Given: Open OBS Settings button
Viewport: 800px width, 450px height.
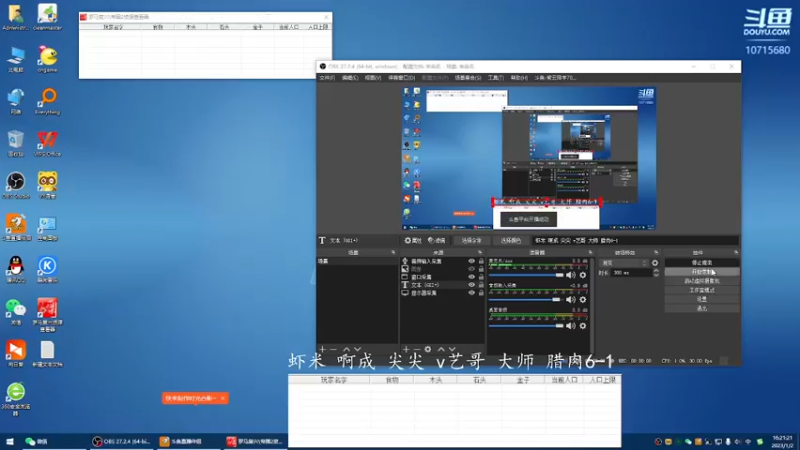Looking at the screenshot, I should pos(702,299).
